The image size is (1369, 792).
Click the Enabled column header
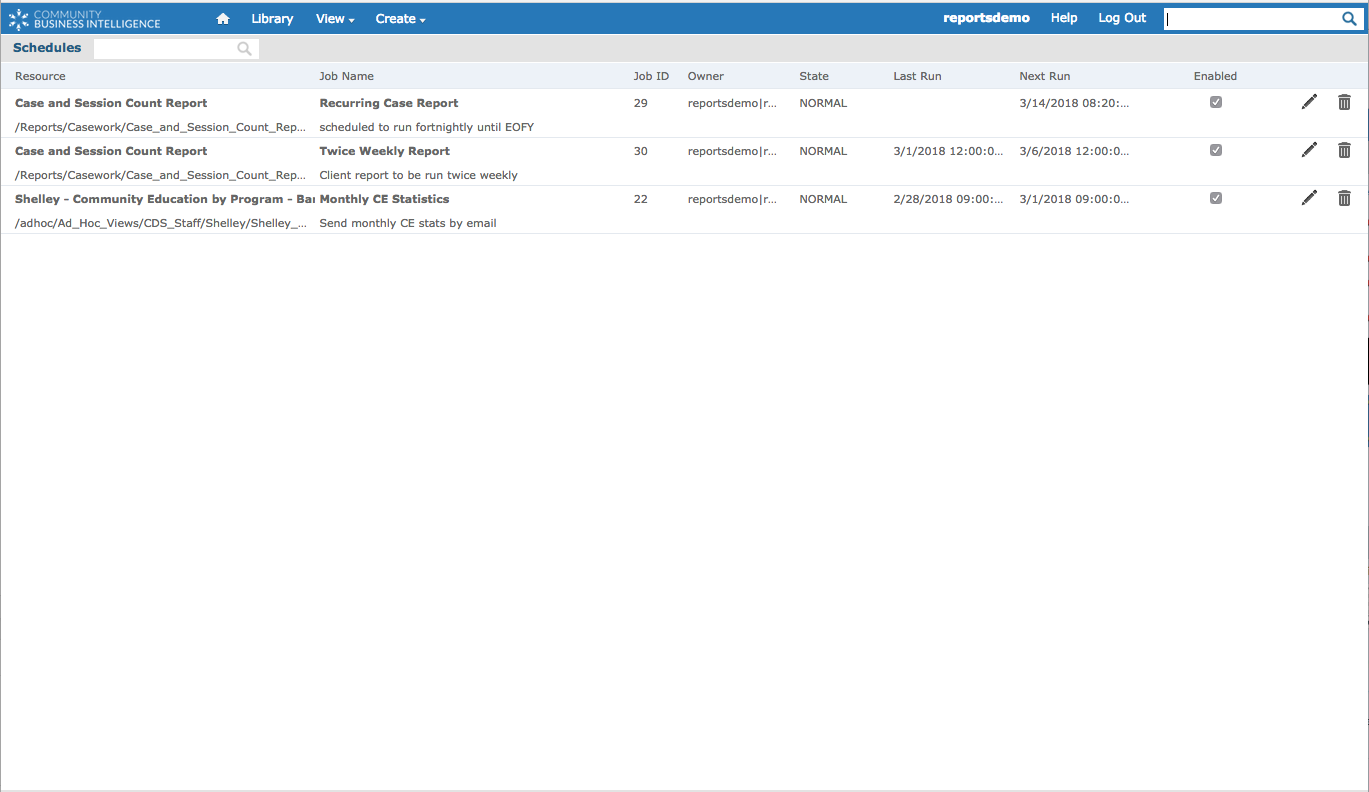1215,76
